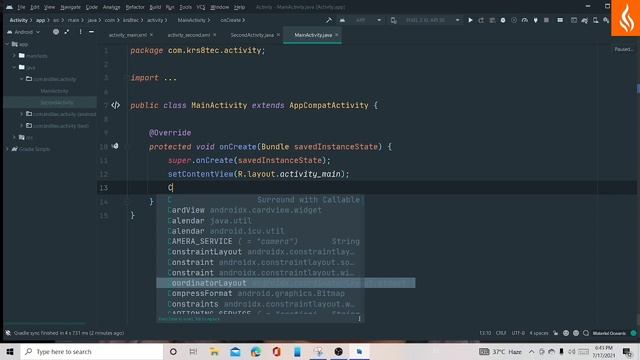Select MainActivity in project tree

(54, 91)
